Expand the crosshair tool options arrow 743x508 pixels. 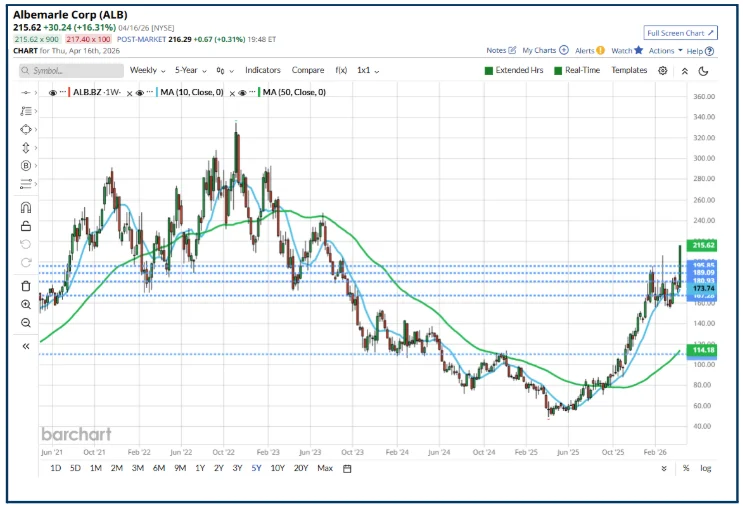pos(36,92)
